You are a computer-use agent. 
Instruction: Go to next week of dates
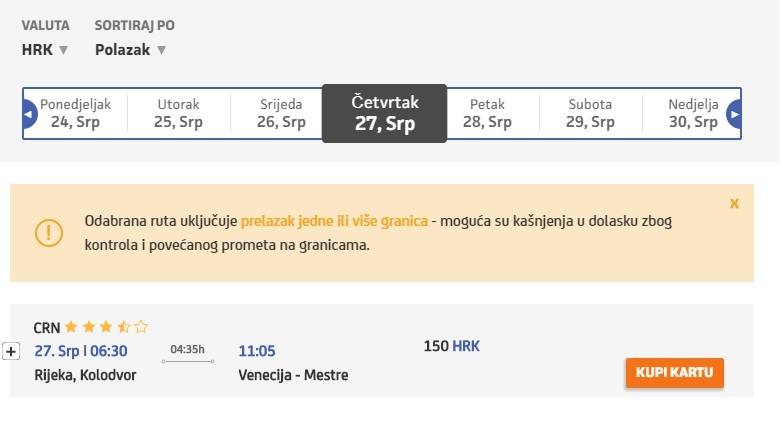735,114
